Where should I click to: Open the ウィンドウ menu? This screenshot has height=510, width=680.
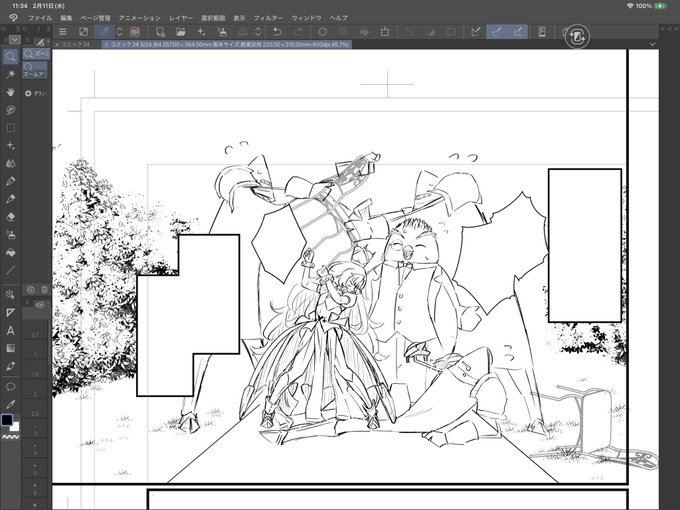306,18
